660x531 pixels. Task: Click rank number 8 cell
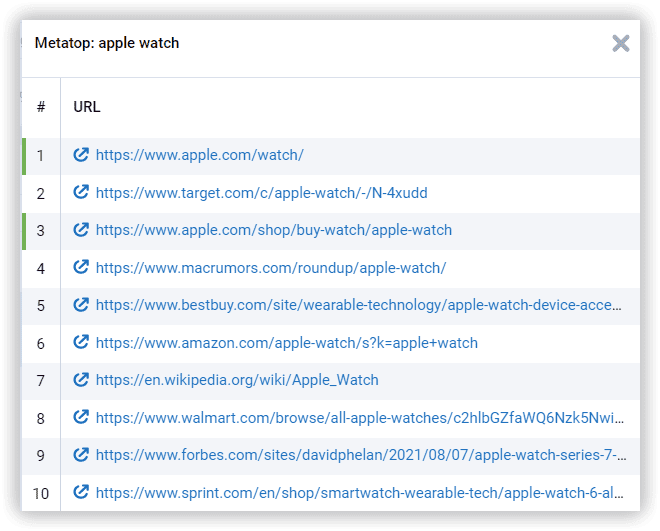tap(40, 418)
